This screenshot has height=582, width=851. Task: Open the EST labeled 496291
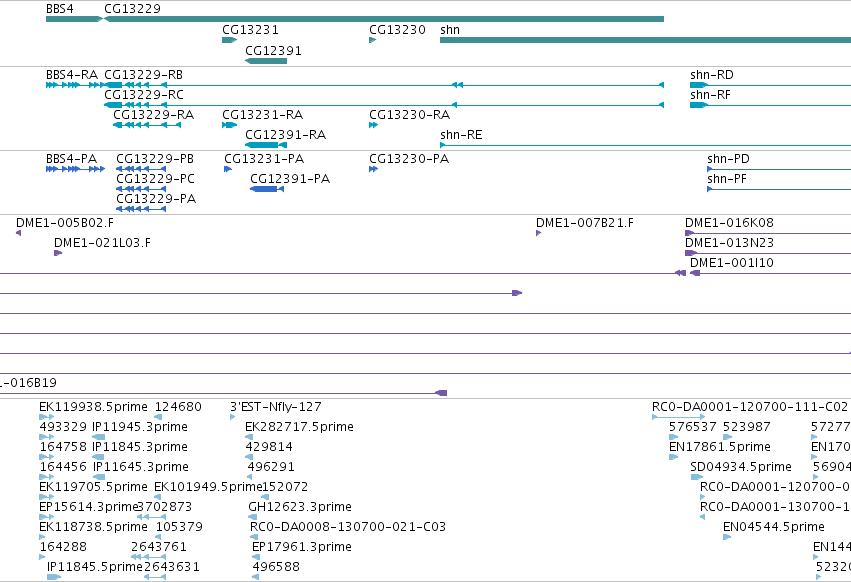click(250, 477)
